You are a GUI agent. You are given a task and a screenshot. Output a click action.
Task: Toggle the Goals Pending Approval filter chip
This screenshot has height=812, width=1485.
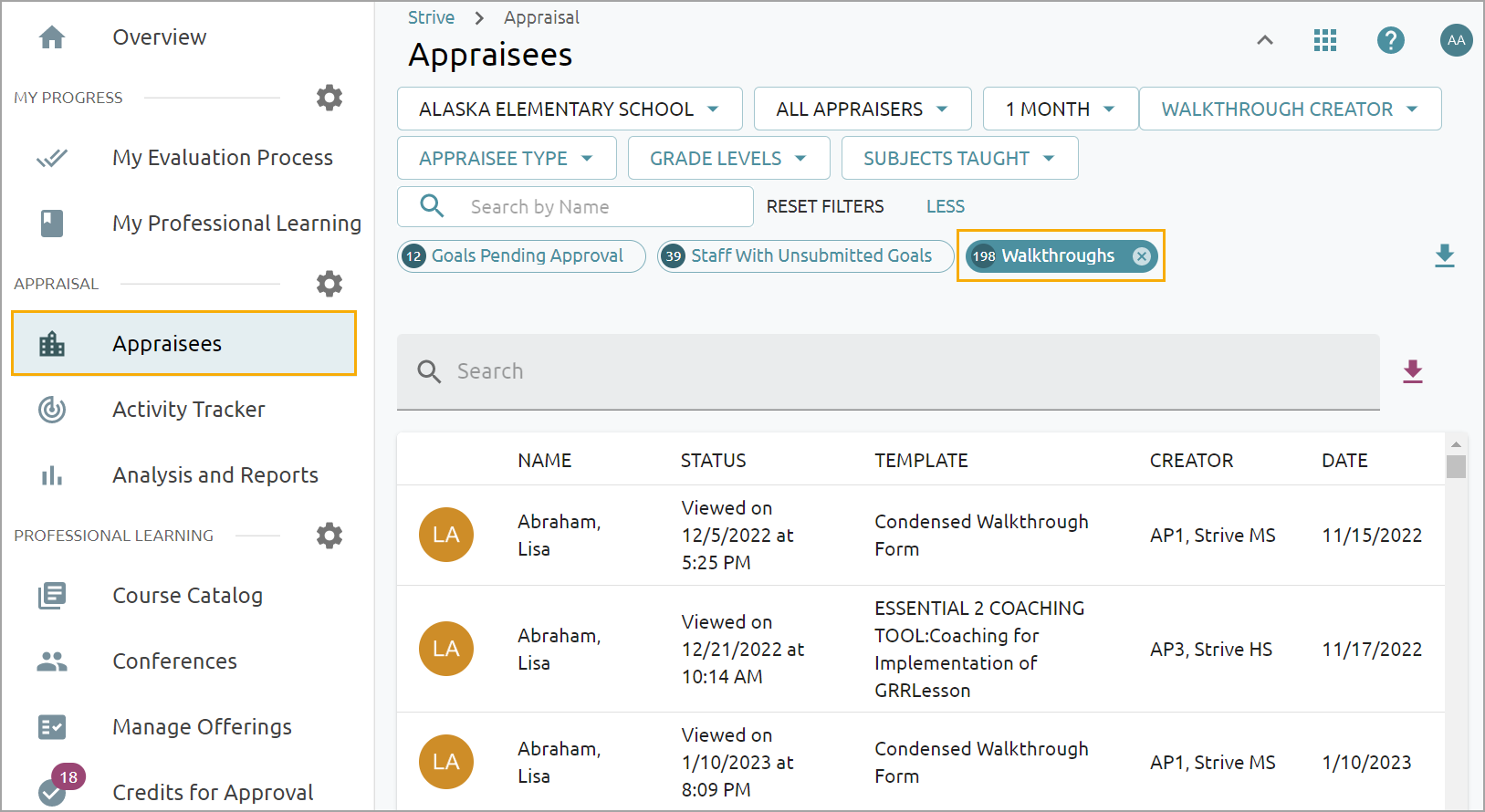pyautogui.click(x=521, y=256)
